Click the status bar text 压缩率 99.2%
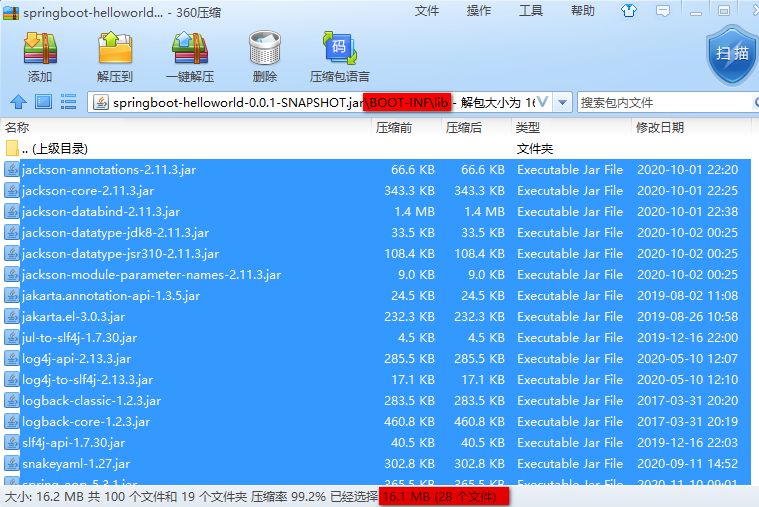This screenshot has height=507, width=759. 288,496
